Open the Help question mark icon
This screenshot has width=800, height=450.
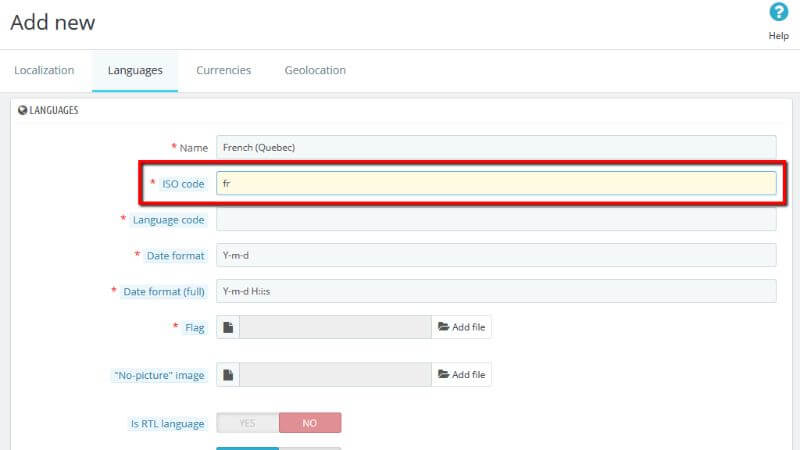[x=779, y=12]
